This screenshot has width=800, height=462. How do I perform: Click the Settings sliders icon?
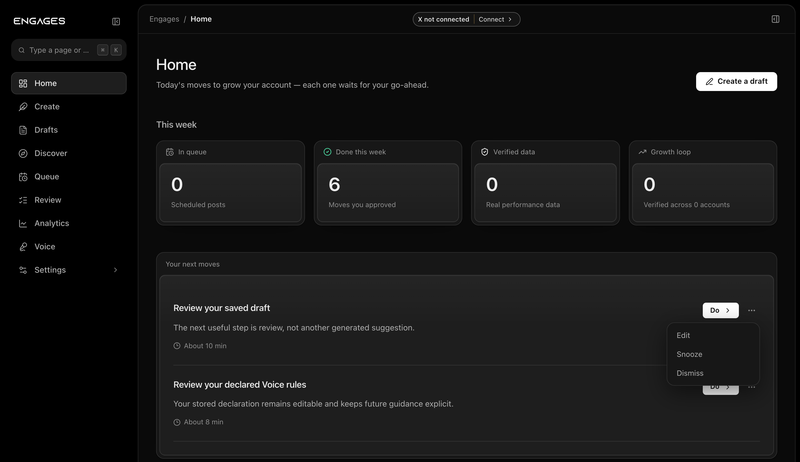[x=23, y=270]
